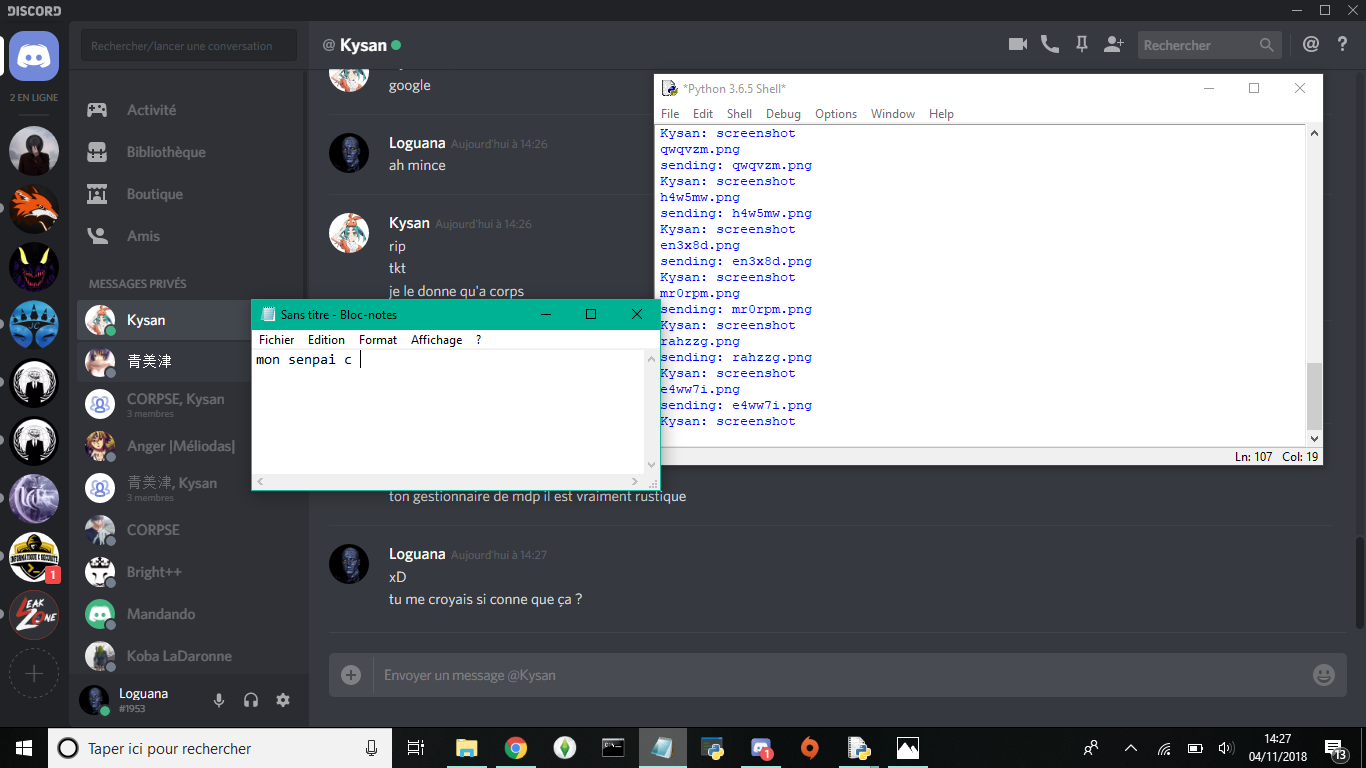The height and width of the screenshot is (768, 1366).
Task: Add a server with plus circle
Action: coord(34,673)
